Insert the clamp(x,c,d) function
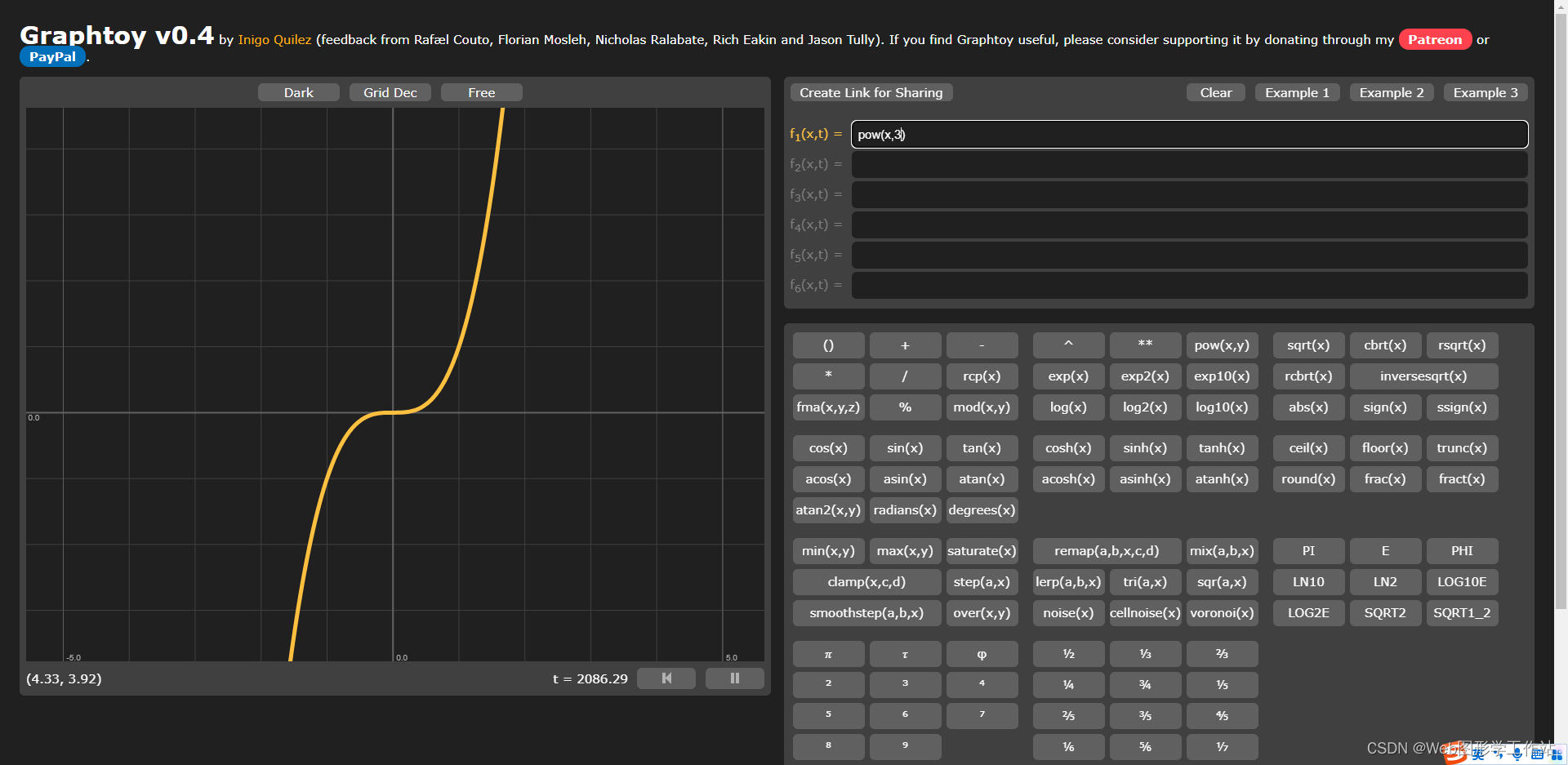The width and height of the screenshot is (1568, 765). click(866, 582)
